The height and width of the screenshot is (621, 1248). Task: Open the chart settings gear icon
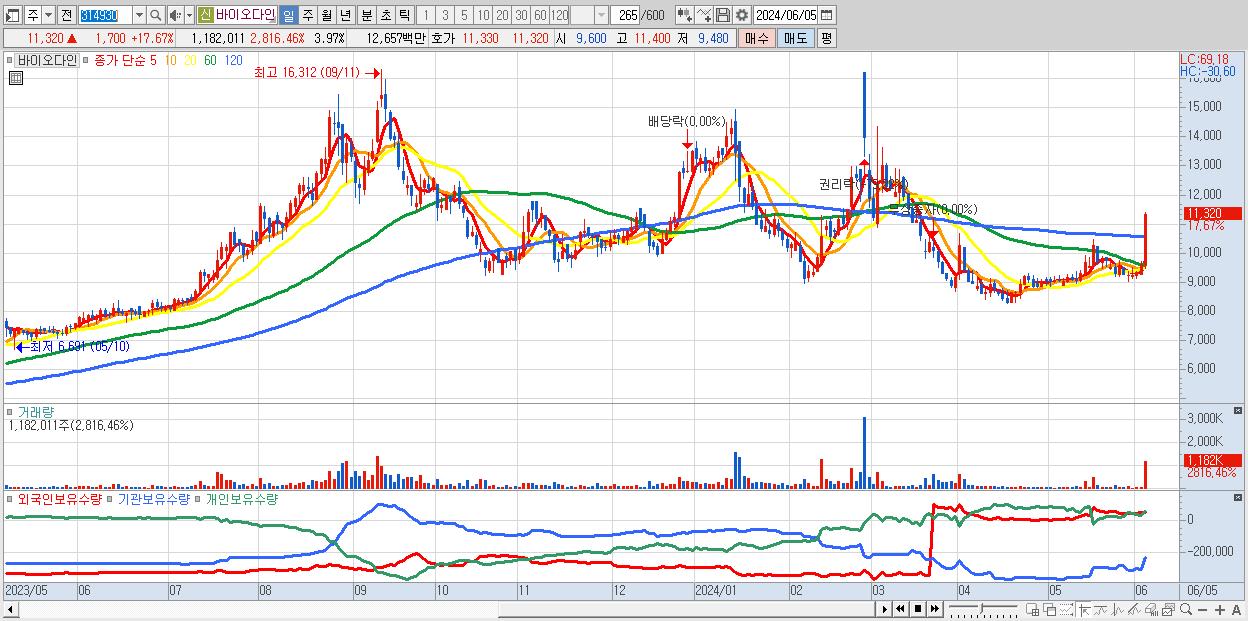coord(741,15)
